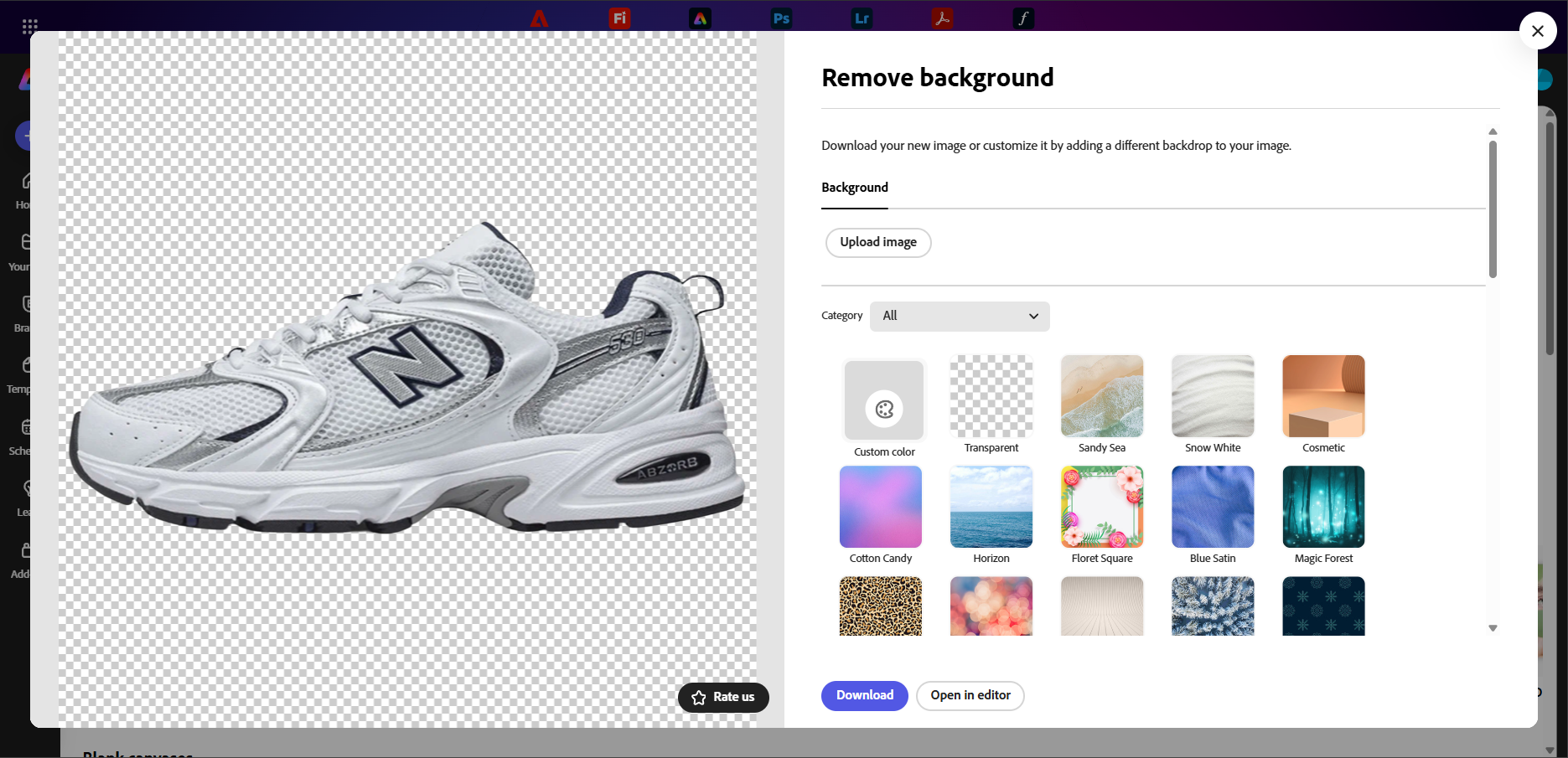Open the Adobe Firefly Fi app icon
This screenshot has height=758, width=1568.
[619, 18]
